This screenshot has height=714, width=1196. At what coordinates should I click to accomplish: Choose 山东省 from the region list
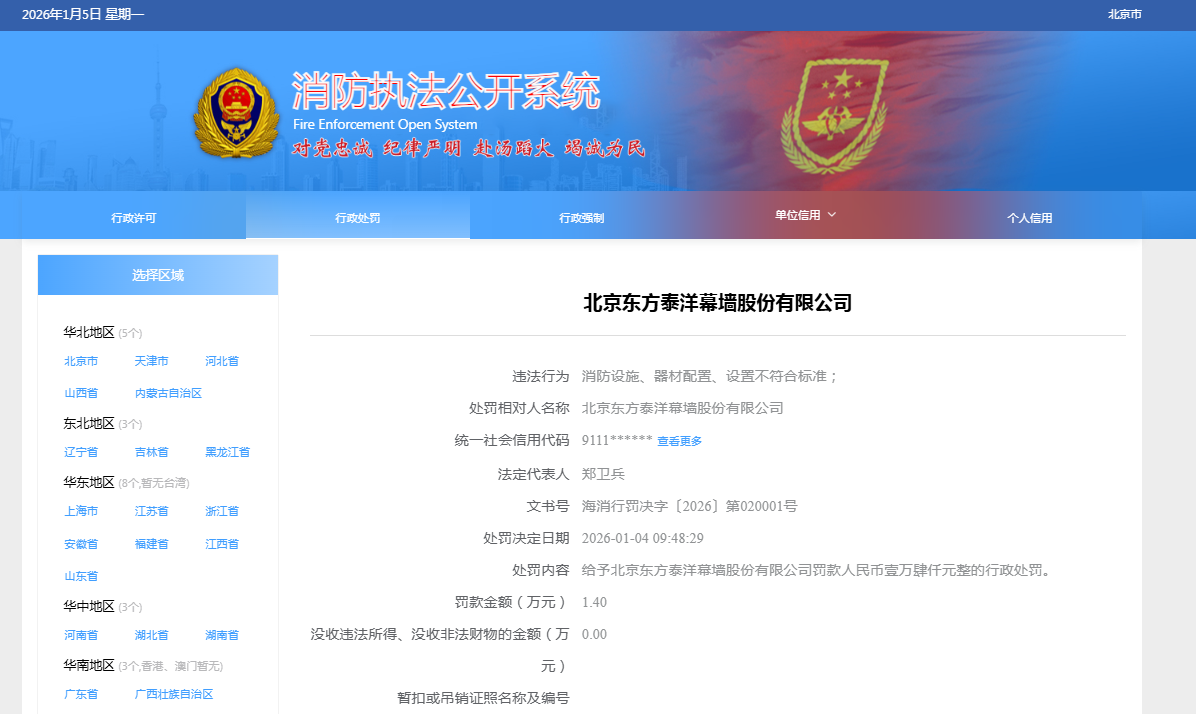coord(81,576)
